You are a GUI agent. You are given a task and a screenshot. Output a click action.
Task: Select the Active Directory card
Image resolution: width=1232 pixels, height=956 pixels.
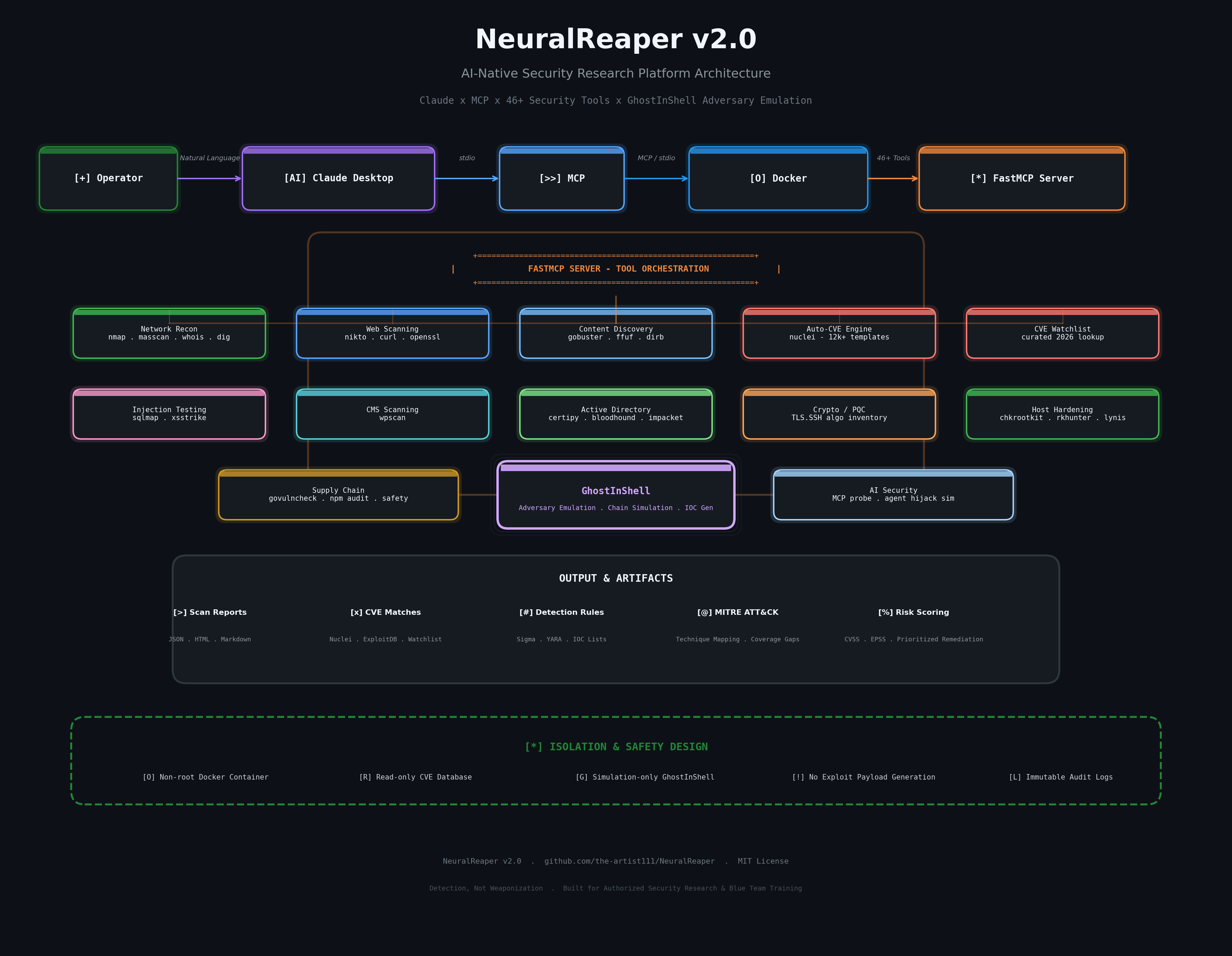(x=616, y=414)
